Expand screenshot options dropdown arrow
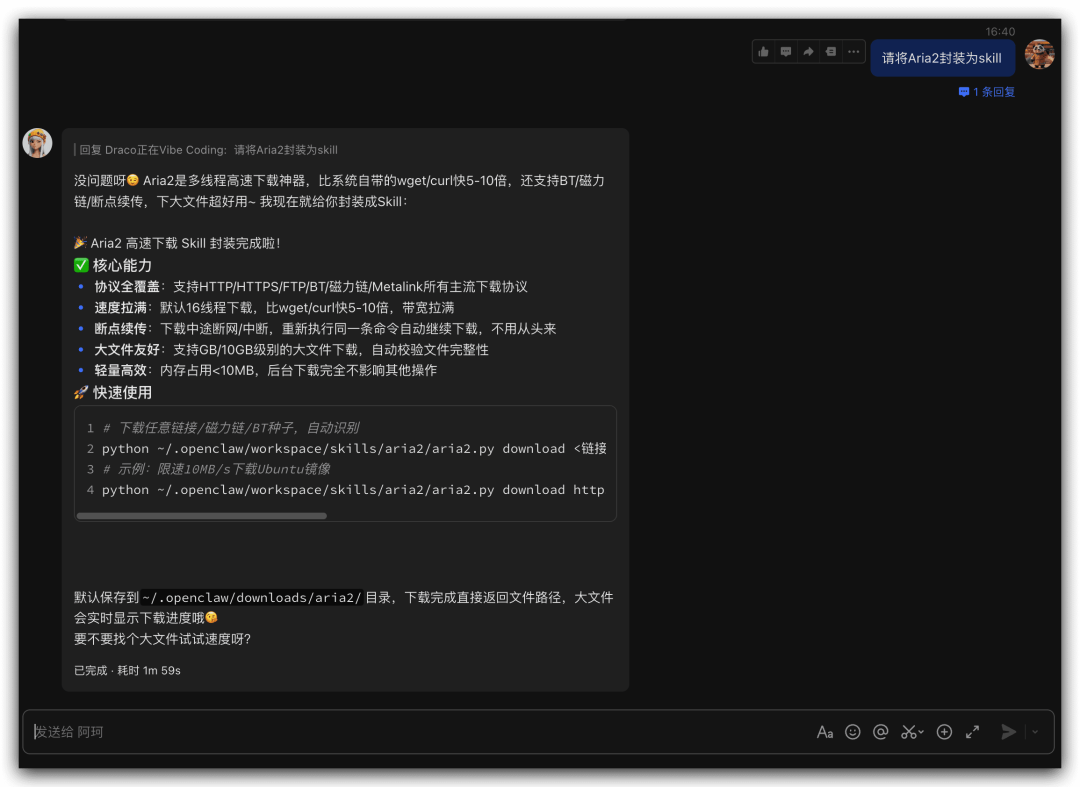The width and height of the screenshot is (1080, 787). (921, 732)
